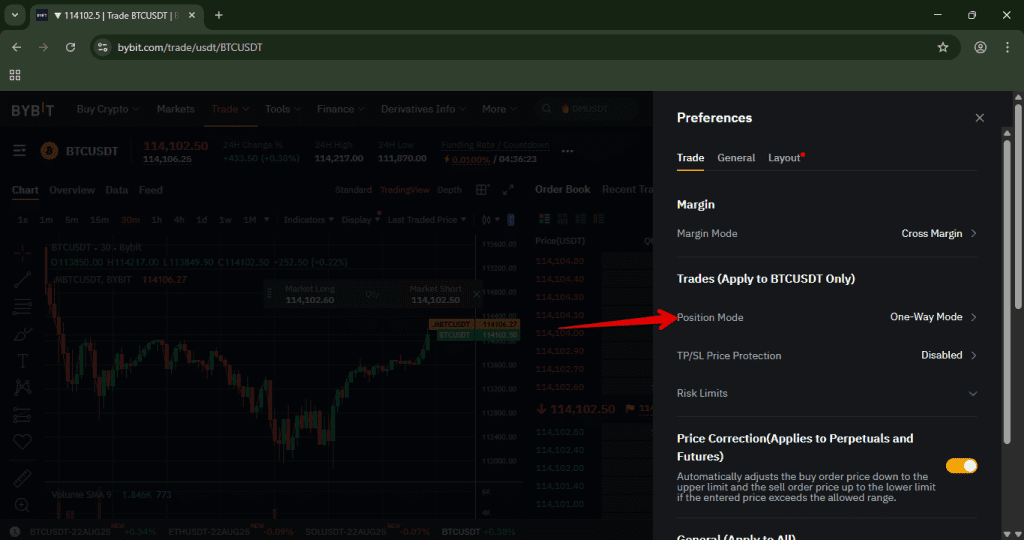1024x540 pixels.
Task: Open a new browser tab
Action: coord(219,15)
